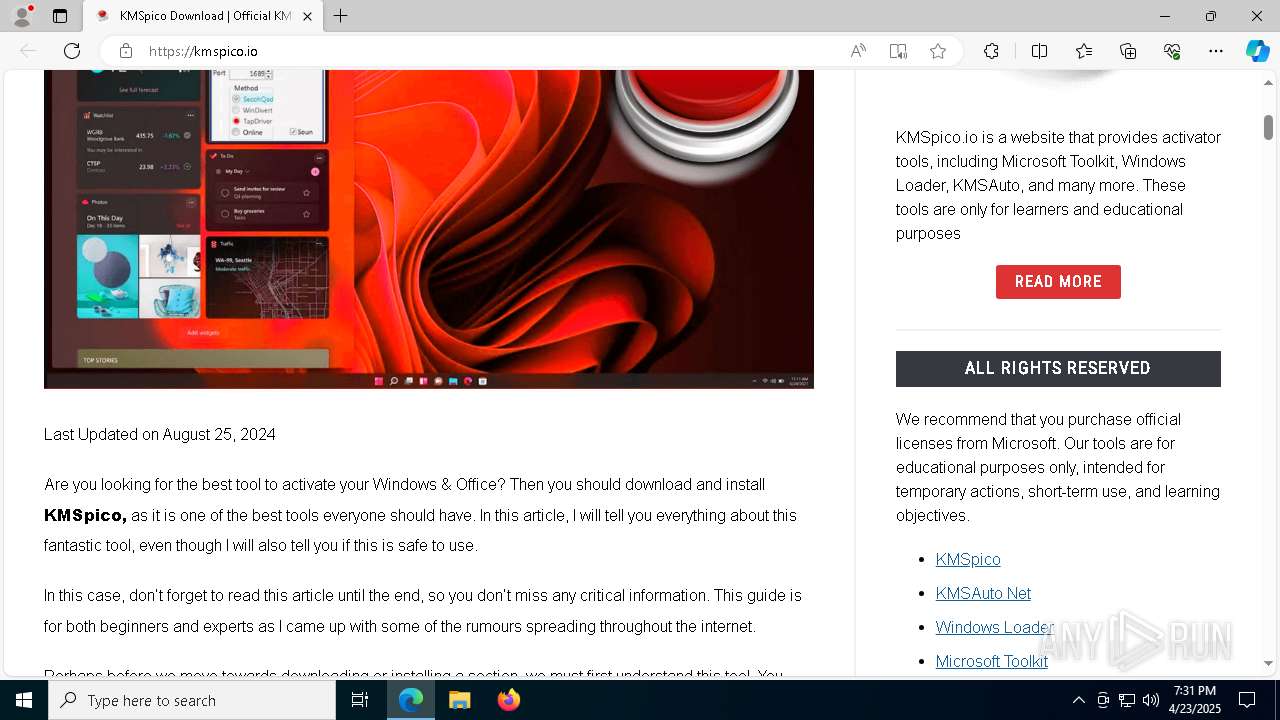
Task: Activate Read aloud icon
Action: tap(858, 51)
